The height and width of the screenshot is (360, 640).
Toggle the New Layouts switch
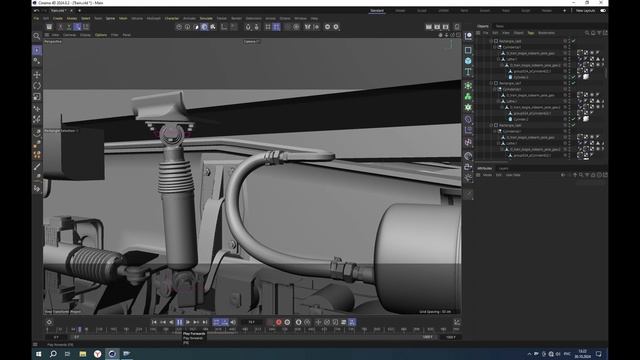pyautogui.click(x=603, y=11)
